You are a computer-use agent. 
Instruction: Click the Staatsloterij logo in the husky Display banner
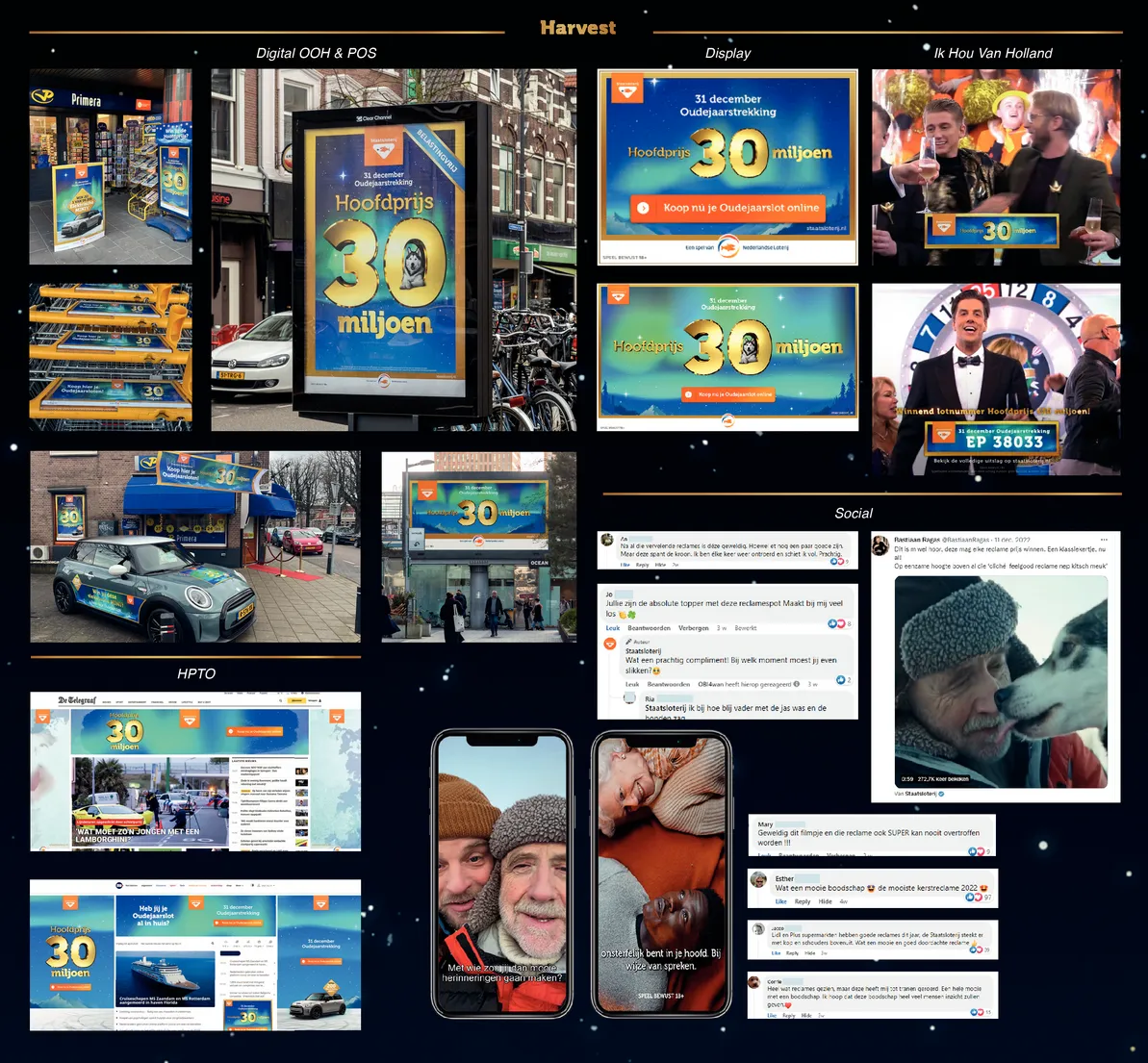click(618, 294)
